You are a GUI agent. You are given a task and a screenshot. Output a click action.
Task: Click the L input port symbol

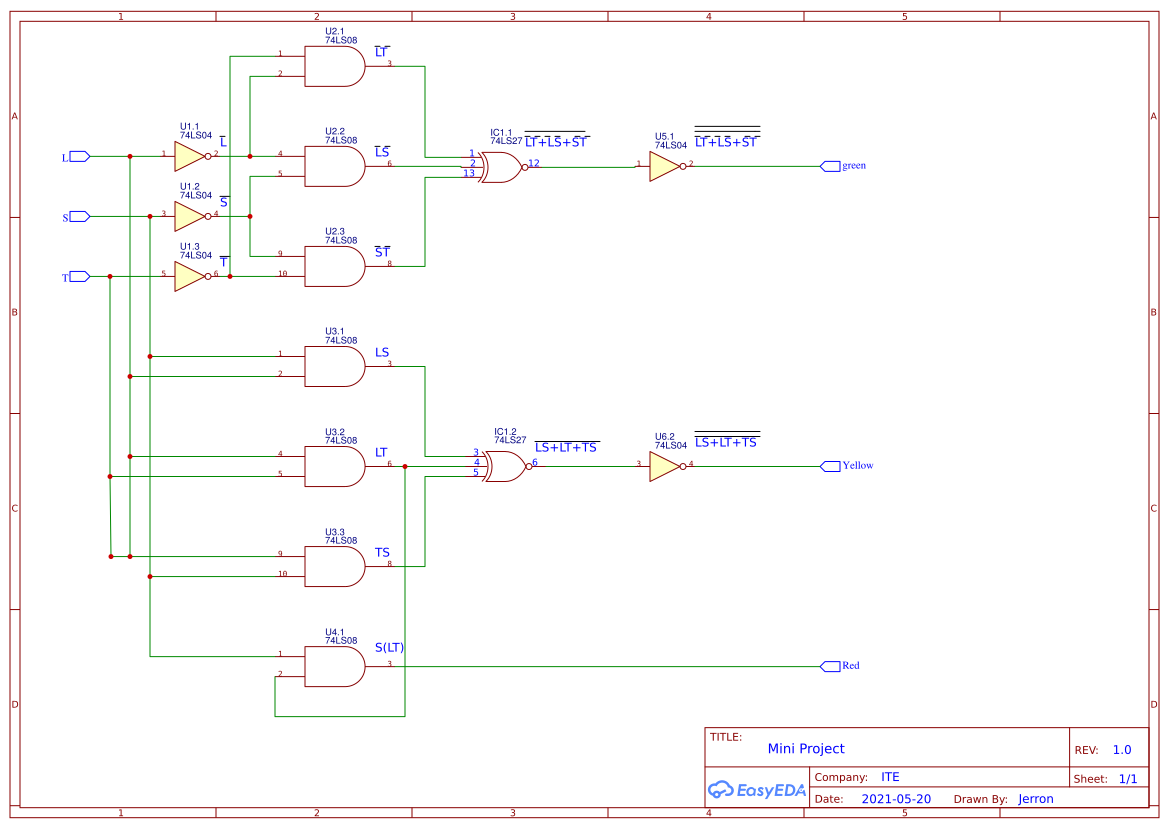tap(79, 157)
